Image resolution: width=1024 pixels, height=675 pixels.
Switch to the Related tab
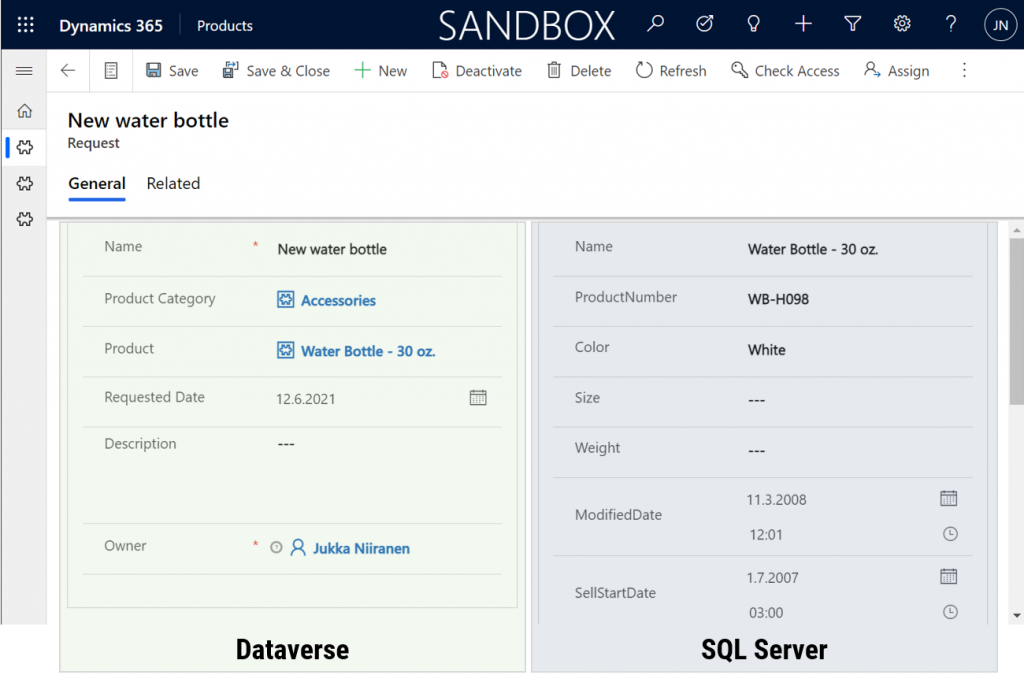tap(173, 183)
